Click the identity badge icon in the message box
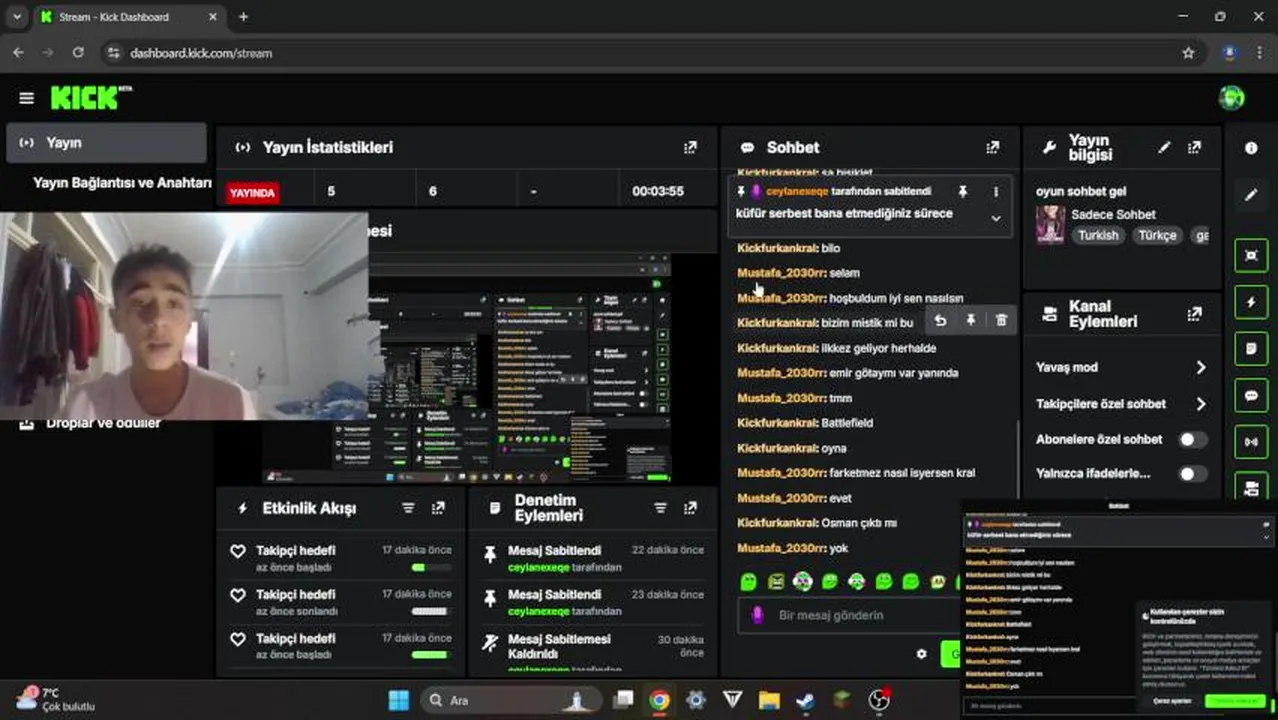This screenshot has height=720, width=1278. pos(757,615)
